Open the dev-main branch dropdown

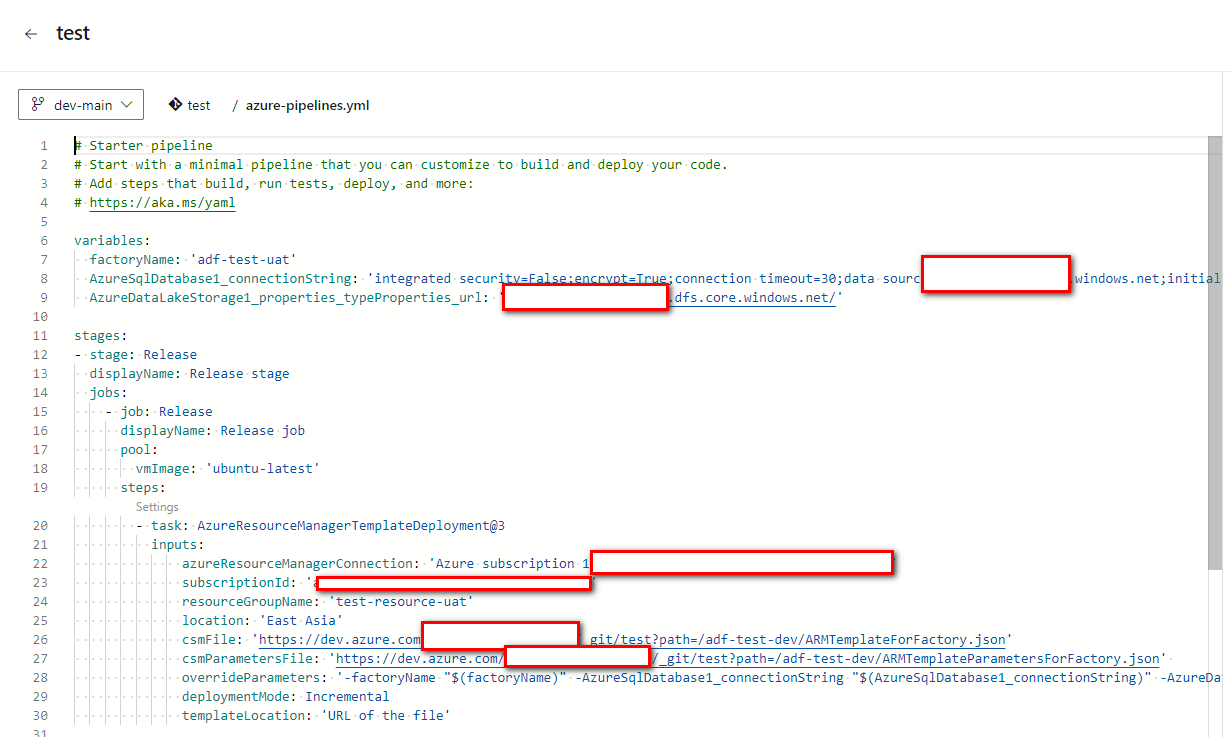(x=81, y=104)
